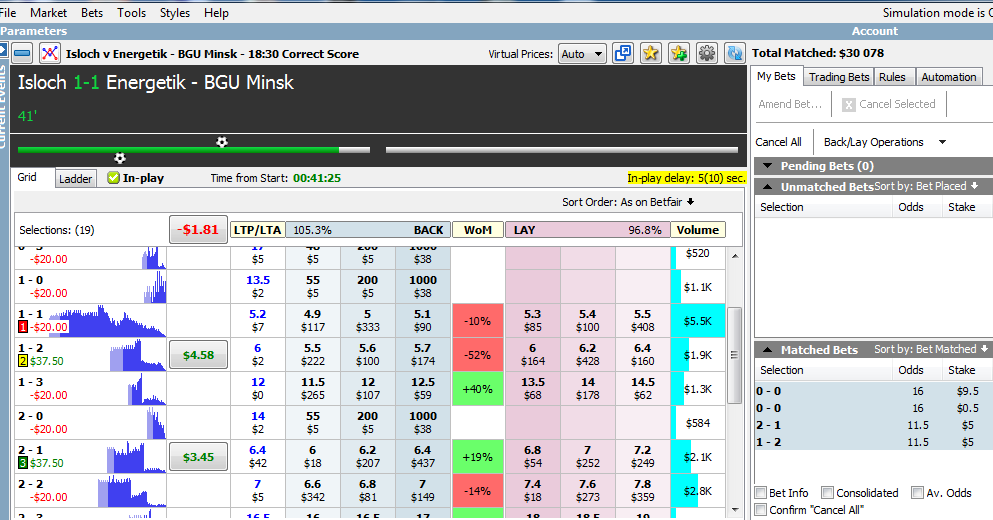Viewport: 993px width, 520px height.
Task: Expand the Unmatched Bets section arrow
Action: pos(768,187)
